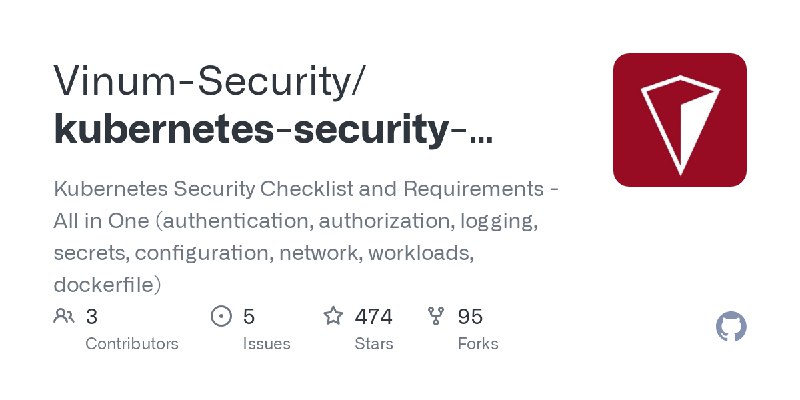
Task: Open the Vinum-Security owner name
Action: [x=209, y=81]
